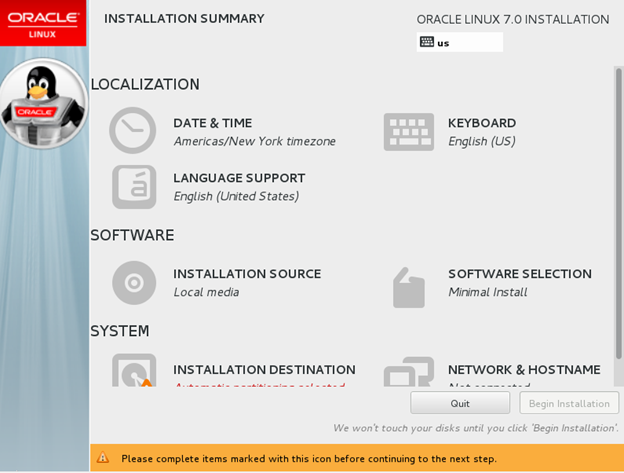
Task: Click the Date & Time clock icon
Action: (132, 131)
